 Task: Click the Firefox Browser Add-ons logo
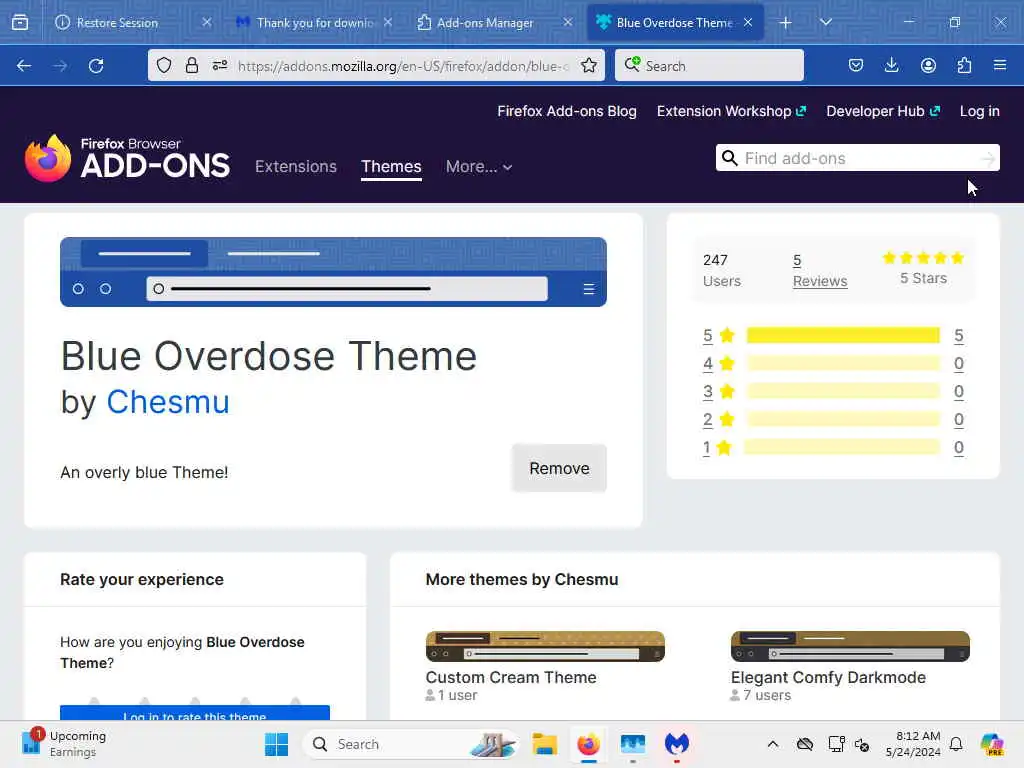click(127, 158)
